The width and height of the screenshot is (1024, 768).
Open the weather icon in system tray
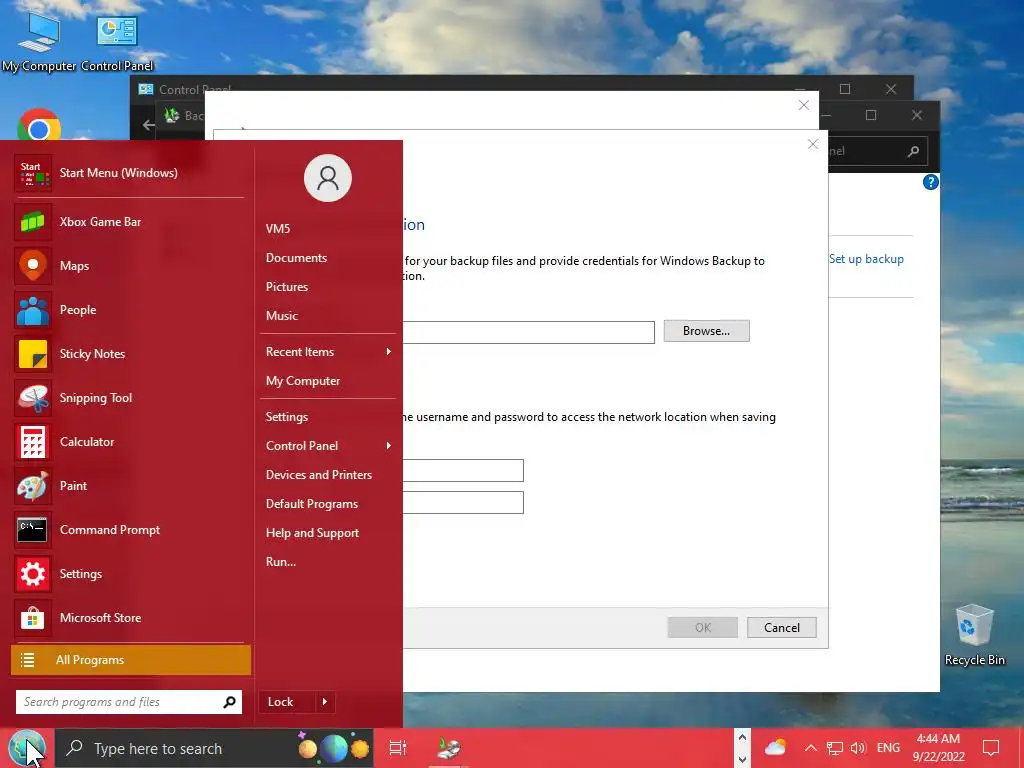coord(775,748)
